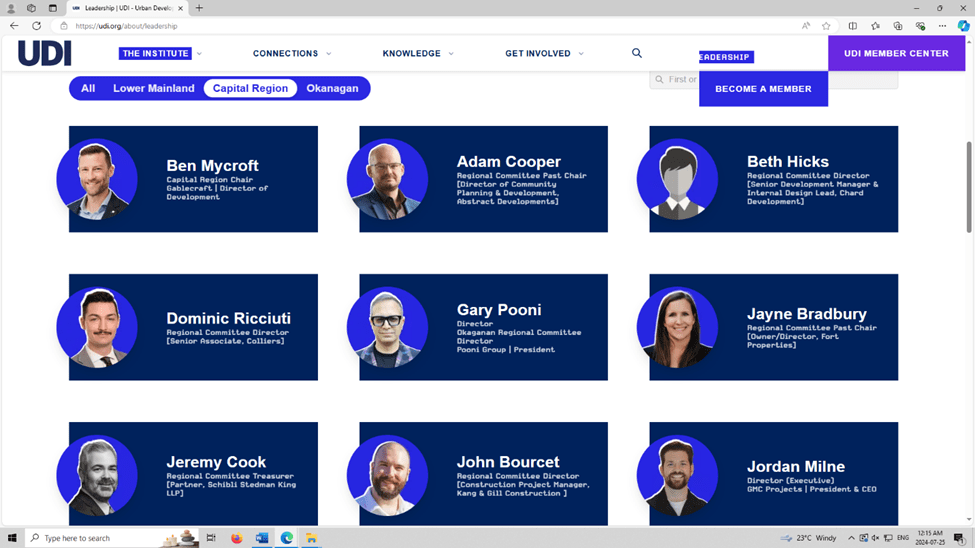The width and height of the screenshot is (975, 548).
Task: Expand The Institute dropdown menu
Action: [160, 54]
